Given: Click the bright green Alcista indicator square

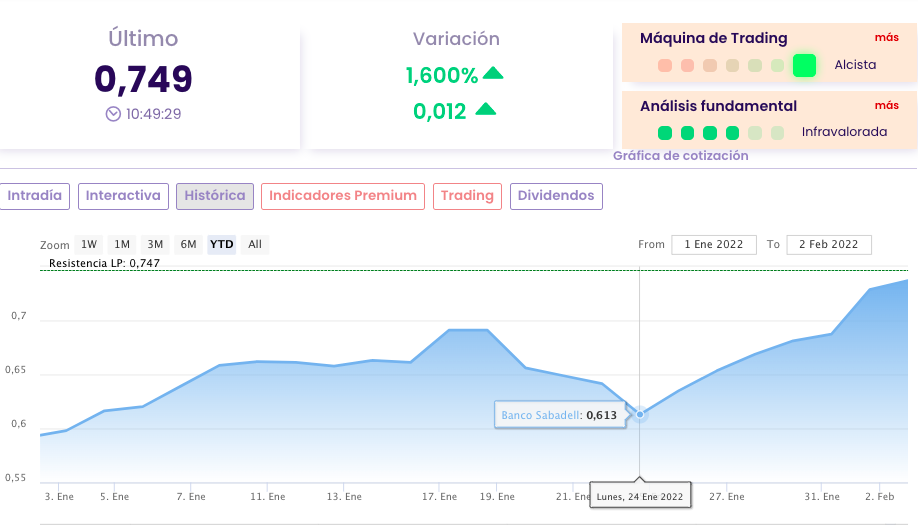Looking at the screenshot, I should coord(804,66).
